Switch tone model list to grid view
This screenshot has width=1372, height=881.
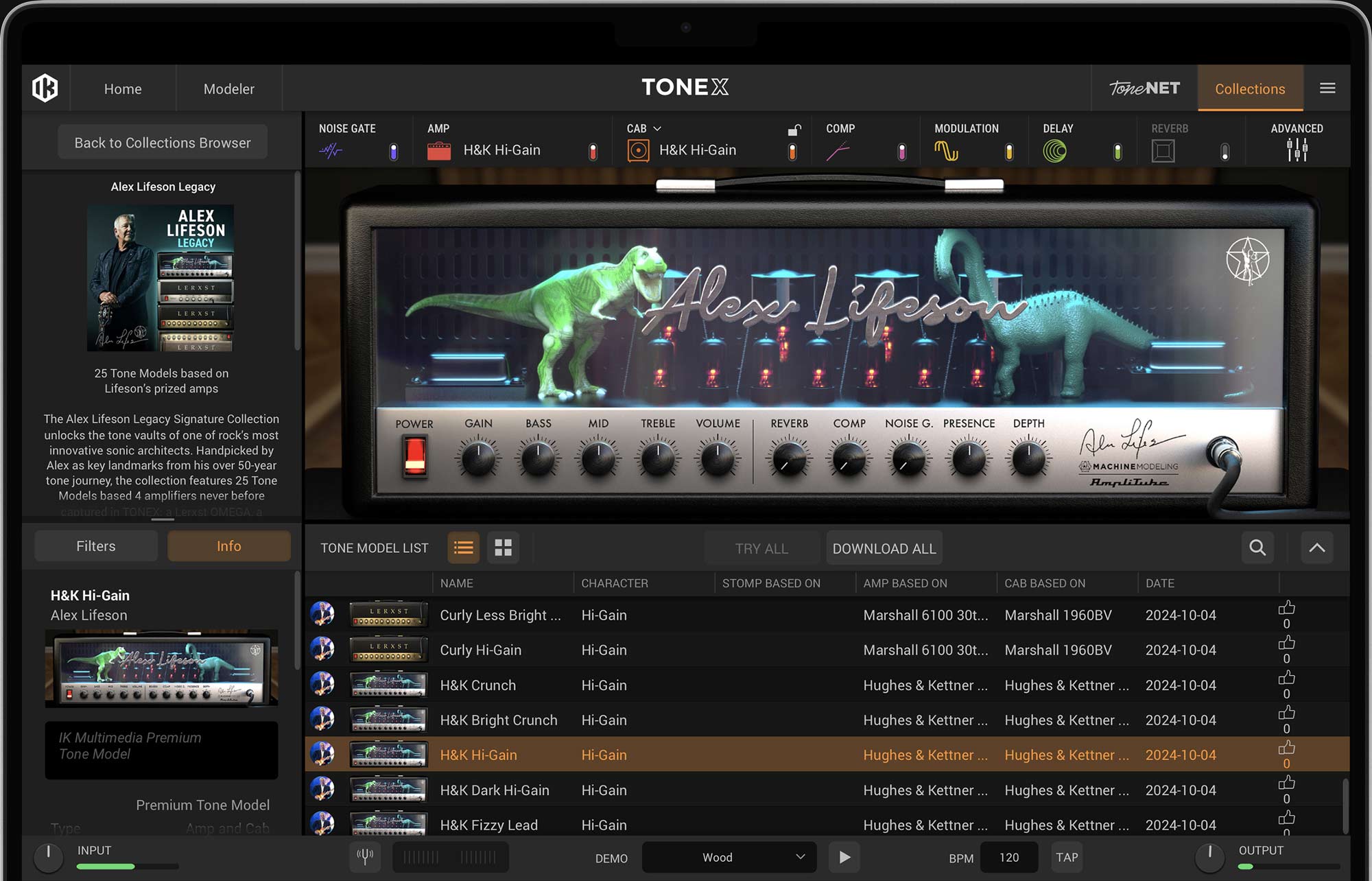click(504, 548)
